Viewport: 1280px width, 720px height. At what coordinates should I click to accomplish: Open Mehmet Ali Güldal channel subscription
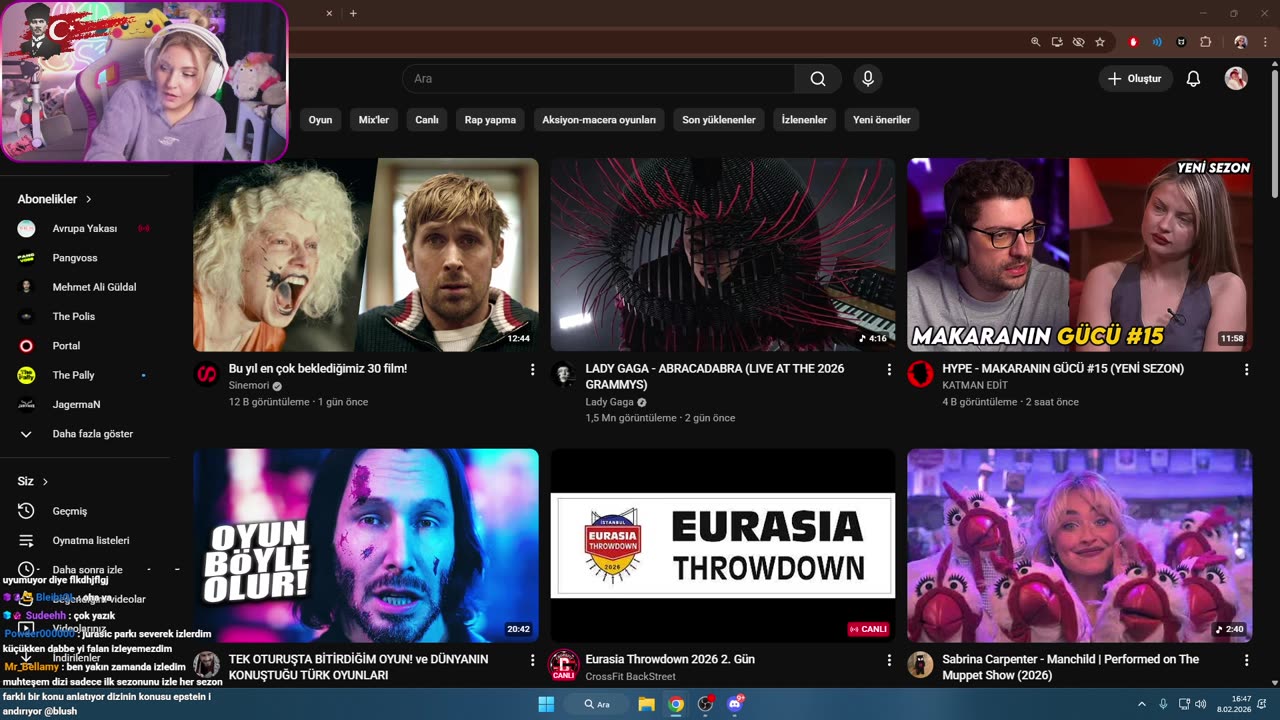[85, 287]
